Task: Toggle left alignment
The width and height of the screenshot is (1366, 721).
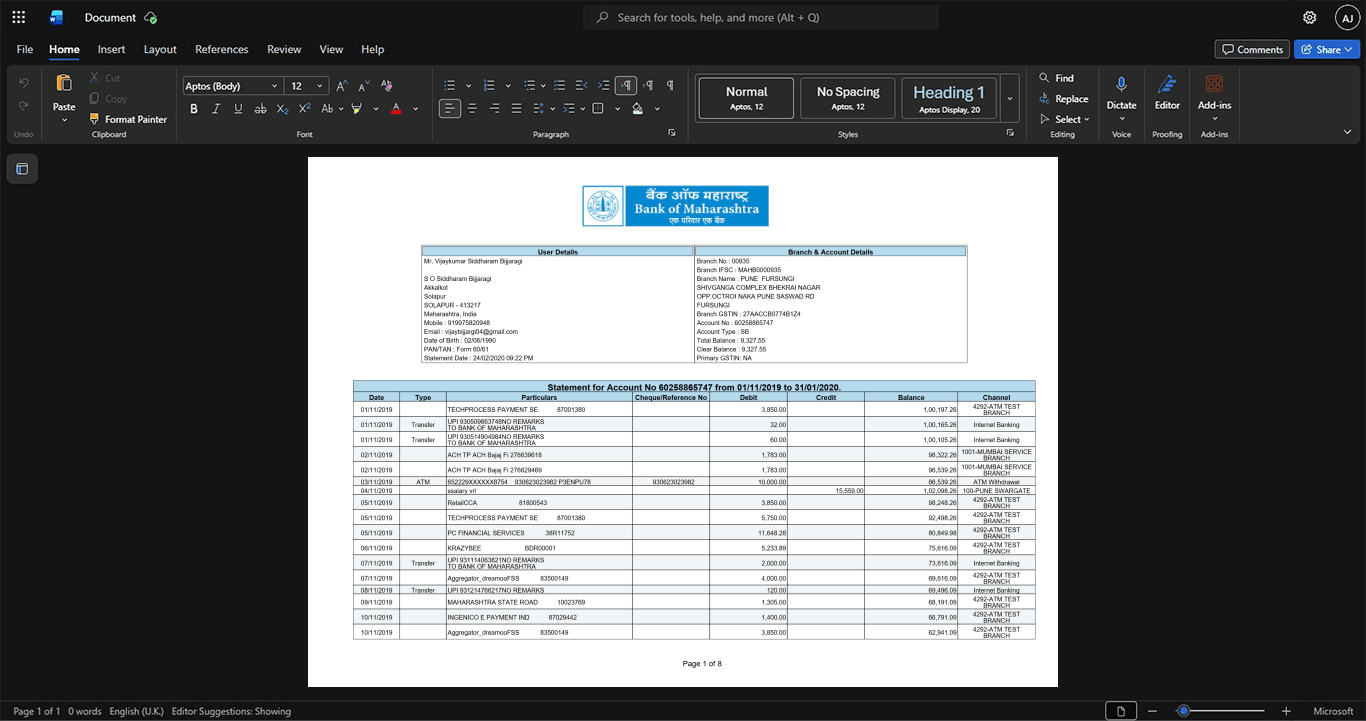Action: point(450,108)
